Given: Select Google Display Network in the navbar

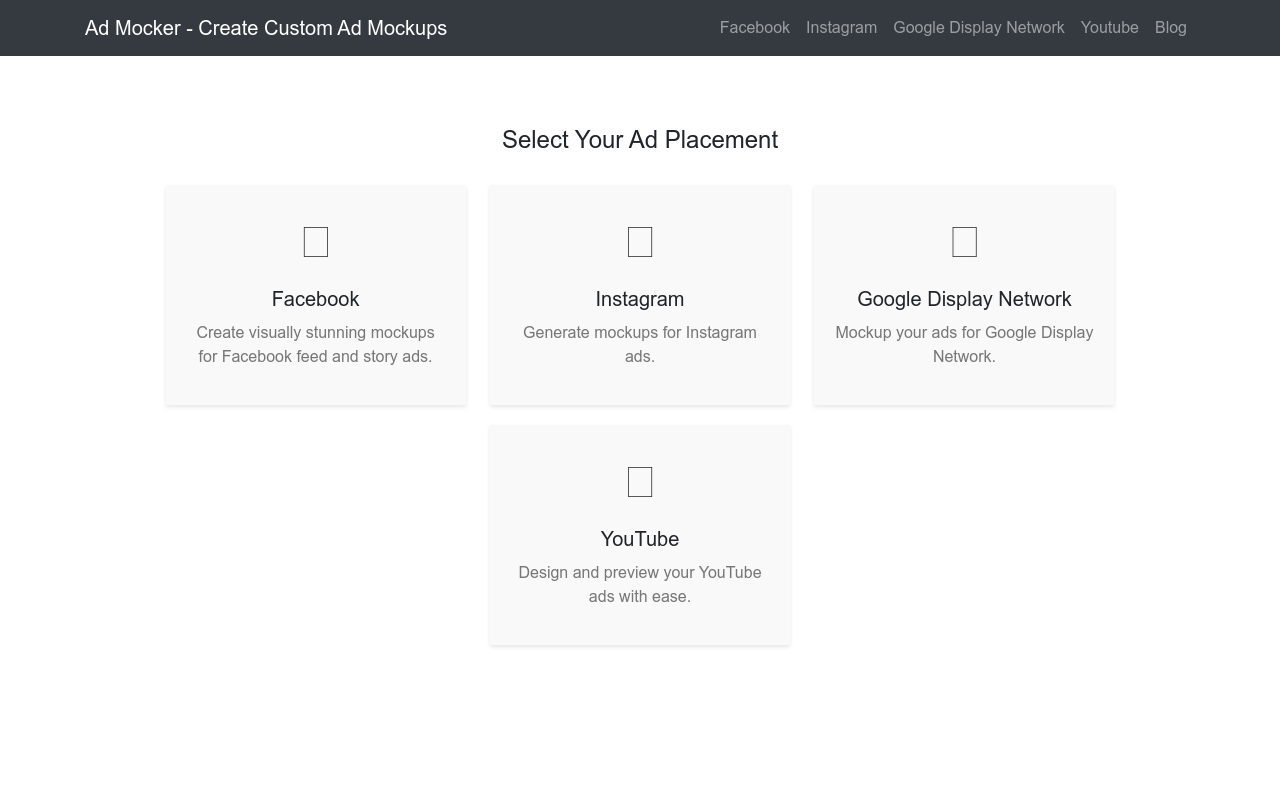Looking at the screenshot, I should [978, 28].
